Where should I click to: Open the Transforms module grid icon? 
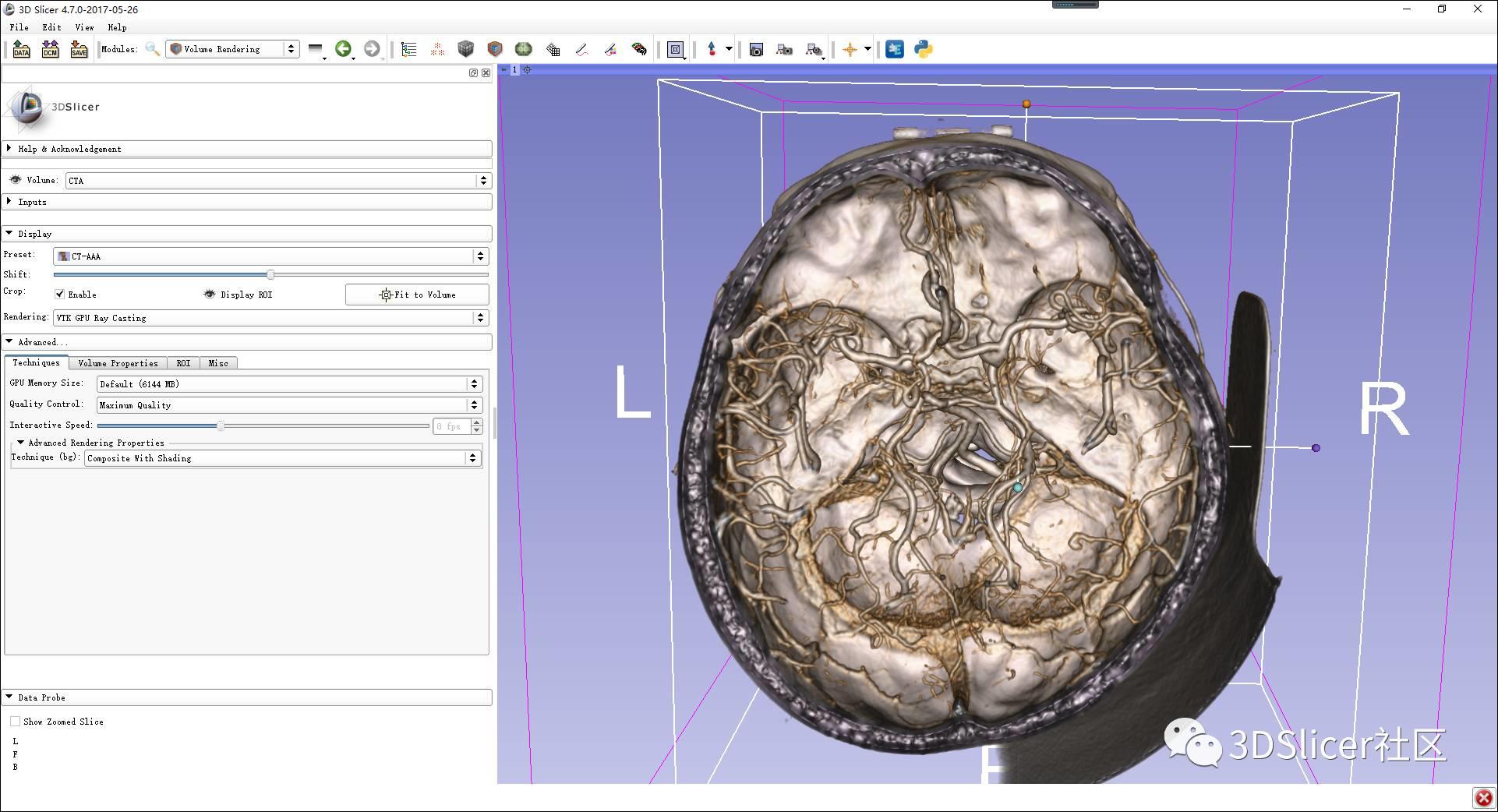(553, 49)
